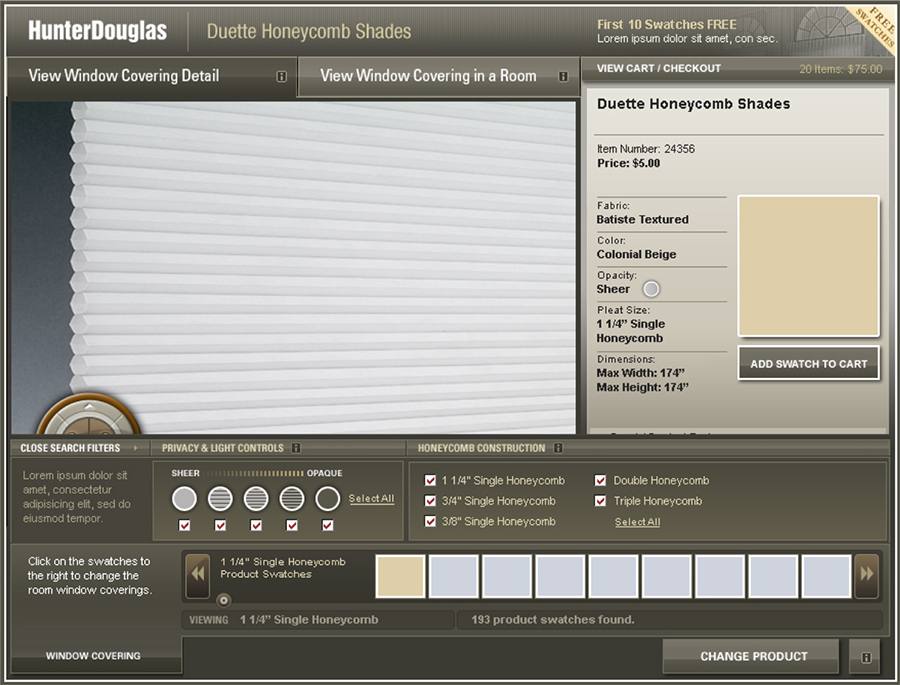The width and height of the screenshot is (900, 685).
Task: Click the HunterDouglas logo
Action: [x=98, y=30]
